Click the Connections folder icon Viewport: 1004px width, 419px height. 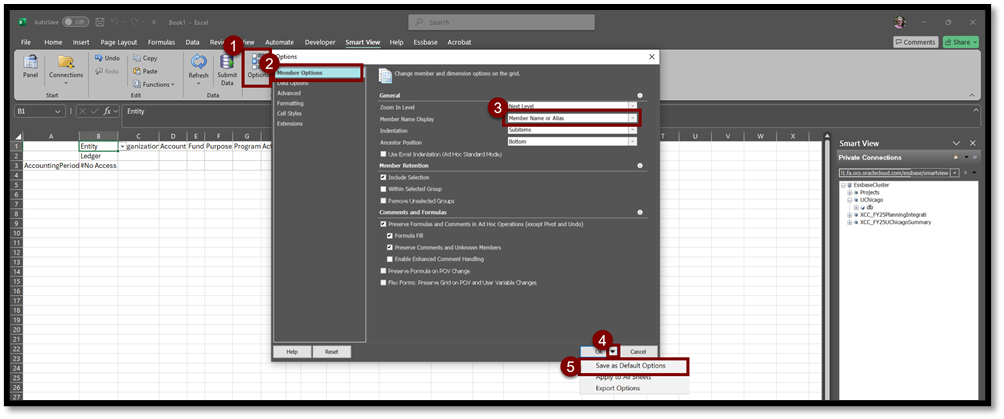pyautogui.click(x=66, y=63)
